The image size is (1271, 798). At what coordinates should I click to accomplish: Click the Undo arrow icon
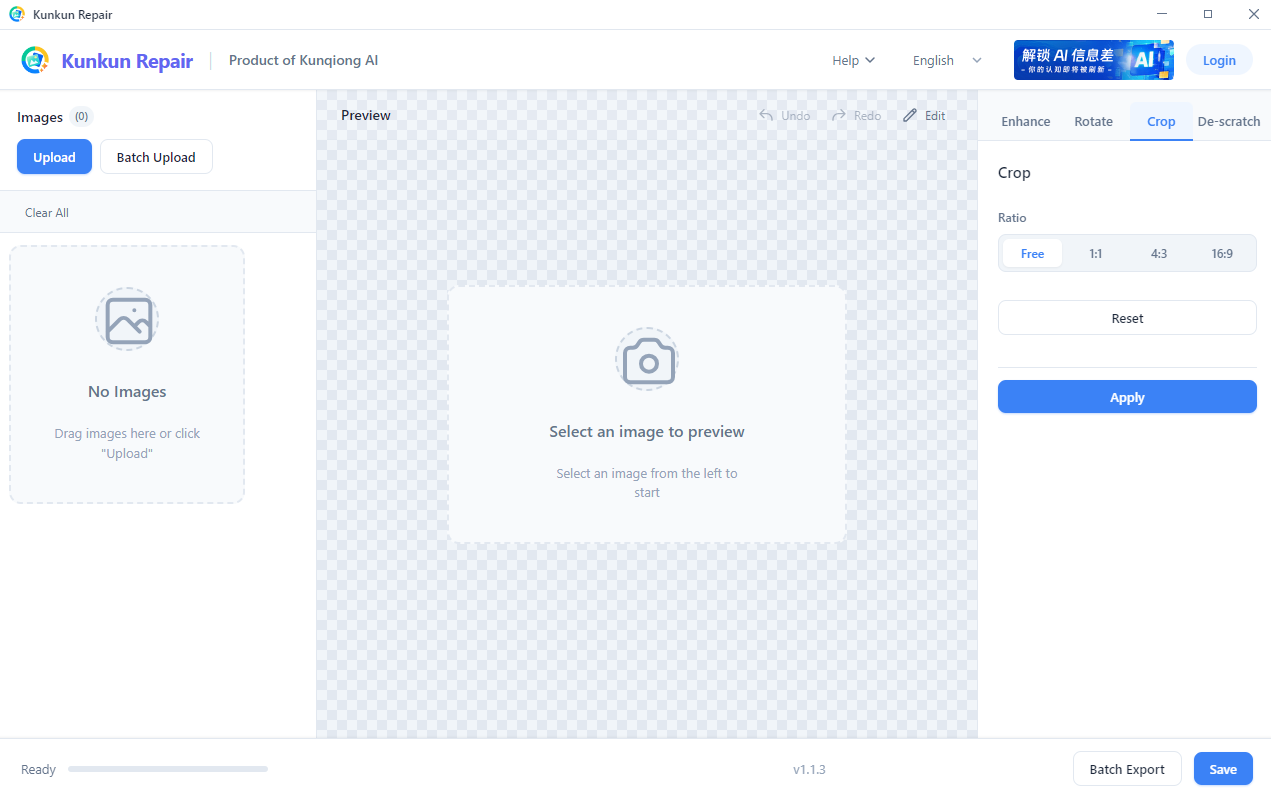pyautogui.click(x=766, y=115)
